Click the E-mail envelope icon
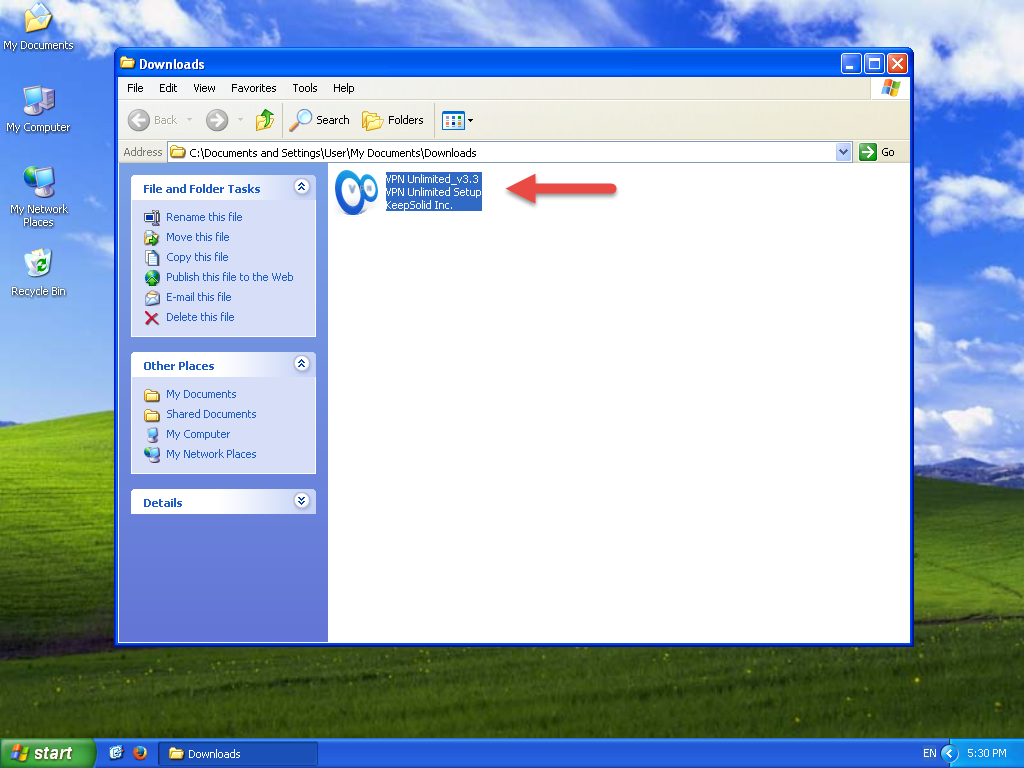Viewport: 1024px width, 768px height. tap(152, 298)
